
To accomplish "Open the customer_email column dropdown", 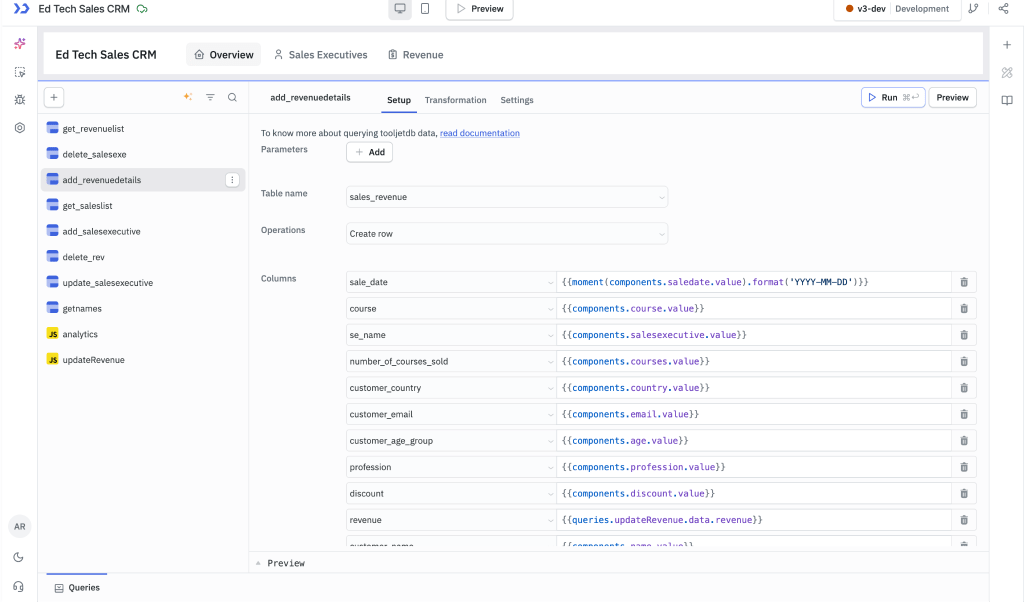I will [451, 415].
